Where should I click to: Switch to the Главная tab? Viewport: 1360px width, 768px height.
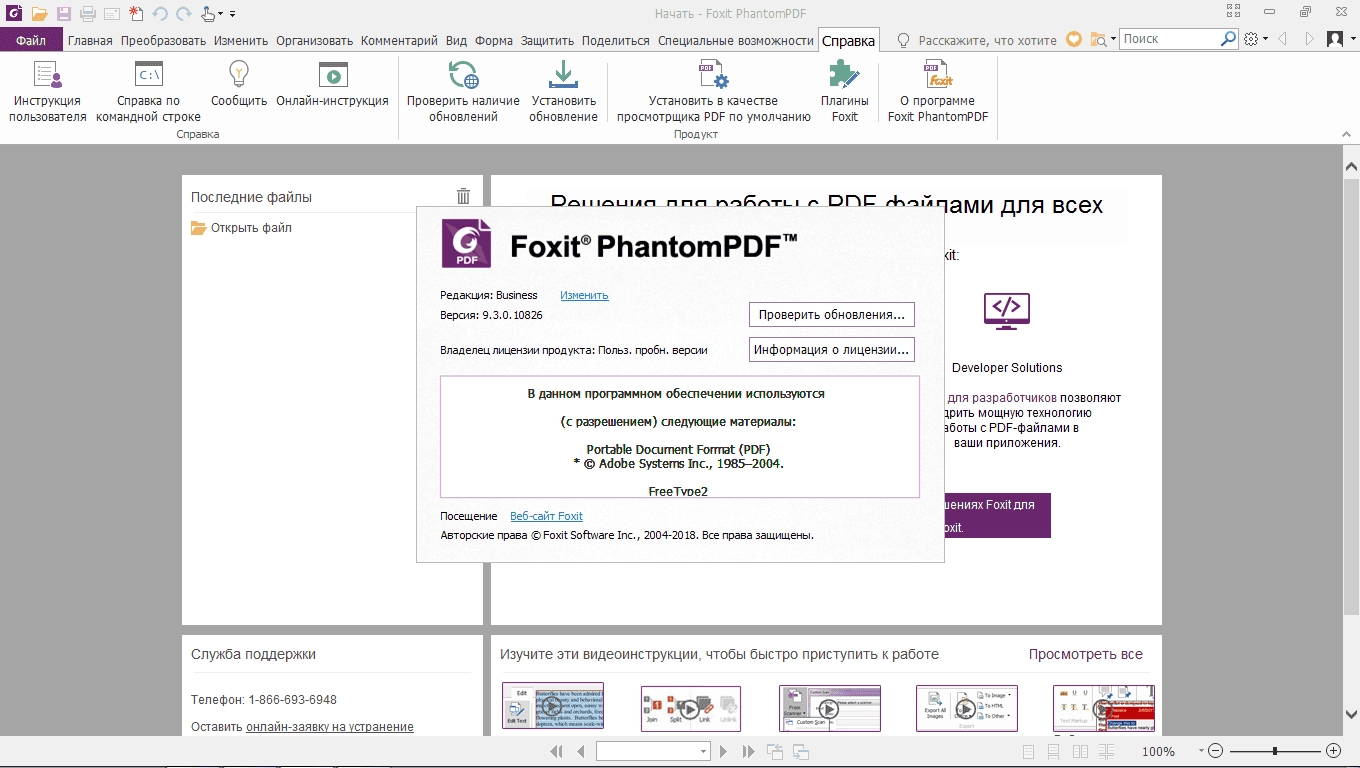pos(90,40)
